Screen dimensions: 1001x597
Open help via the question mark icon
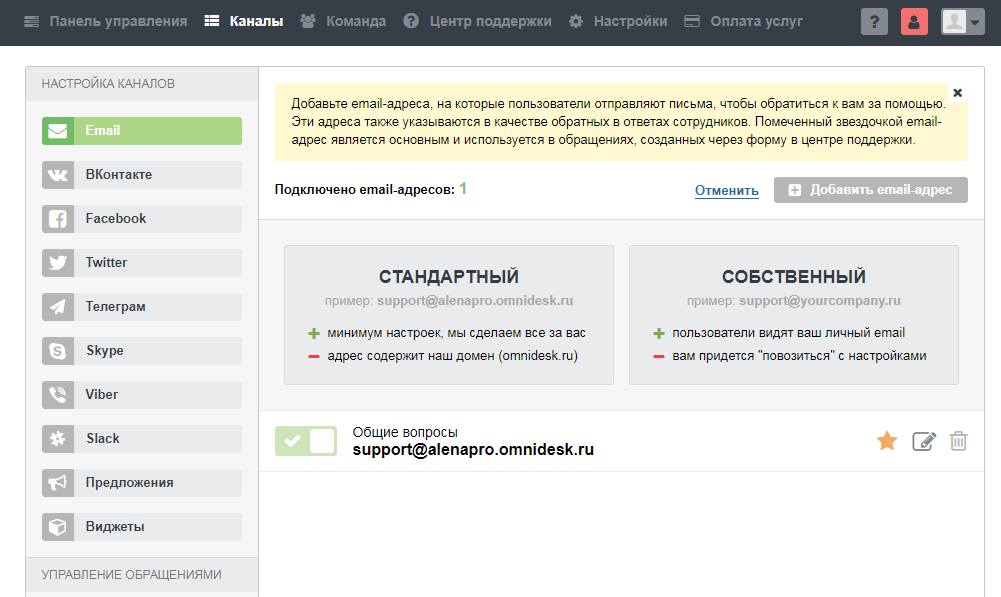(874, 21)
